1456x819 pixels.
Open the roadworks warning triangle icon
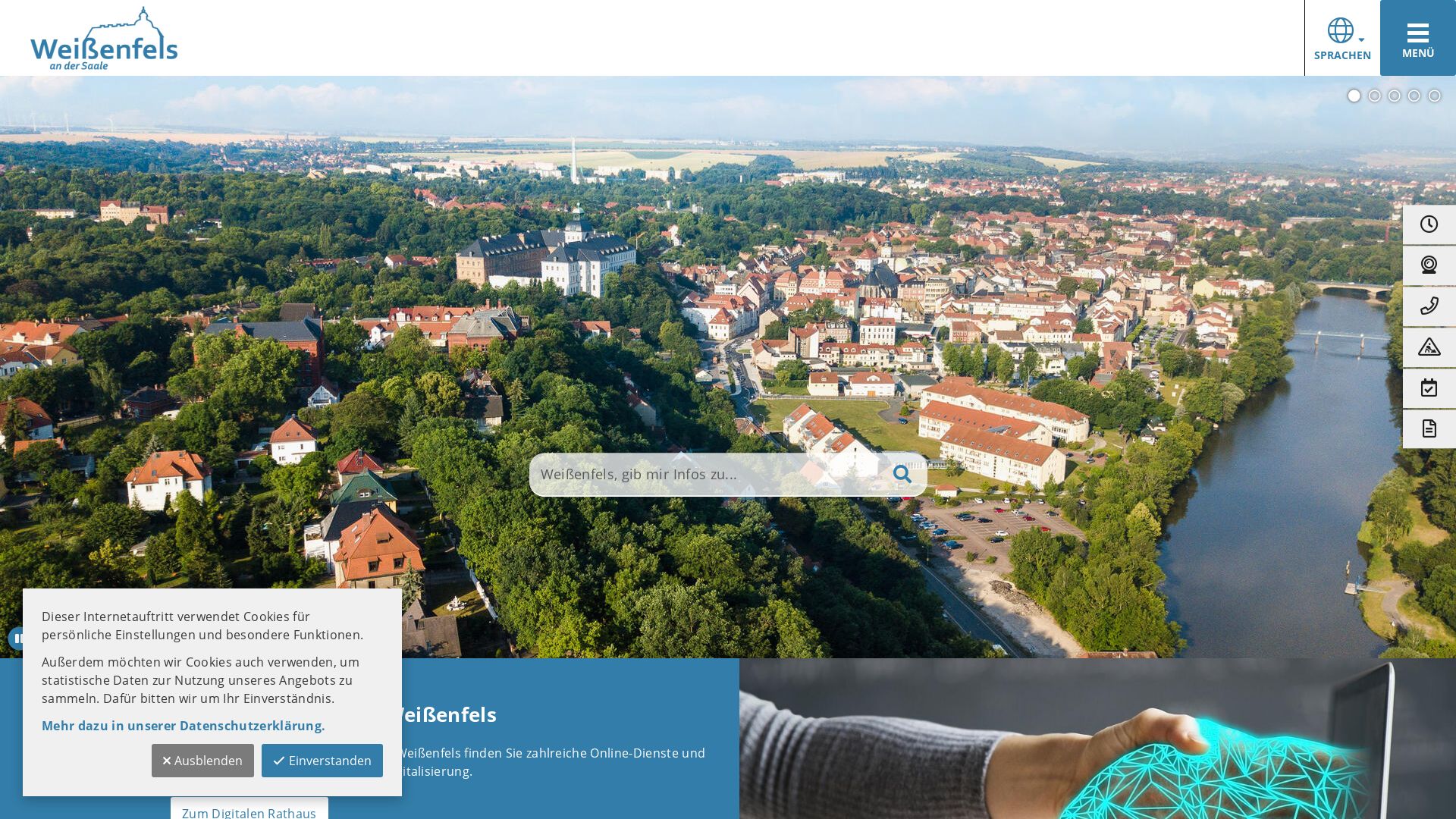1429,347
